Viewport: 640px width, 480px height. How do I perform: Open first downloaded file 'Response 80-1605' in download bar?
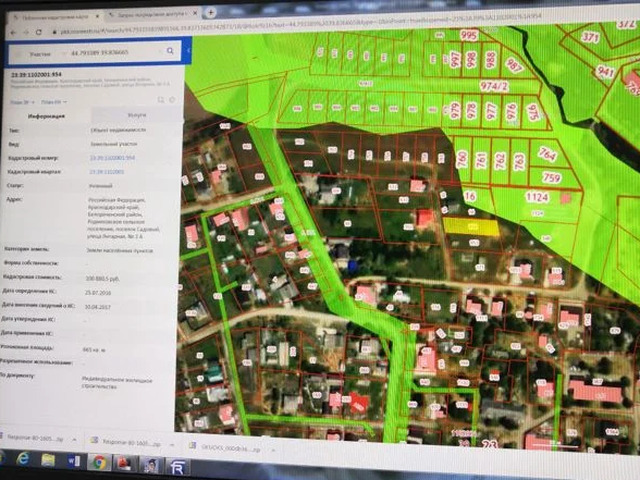coord(35,438)
